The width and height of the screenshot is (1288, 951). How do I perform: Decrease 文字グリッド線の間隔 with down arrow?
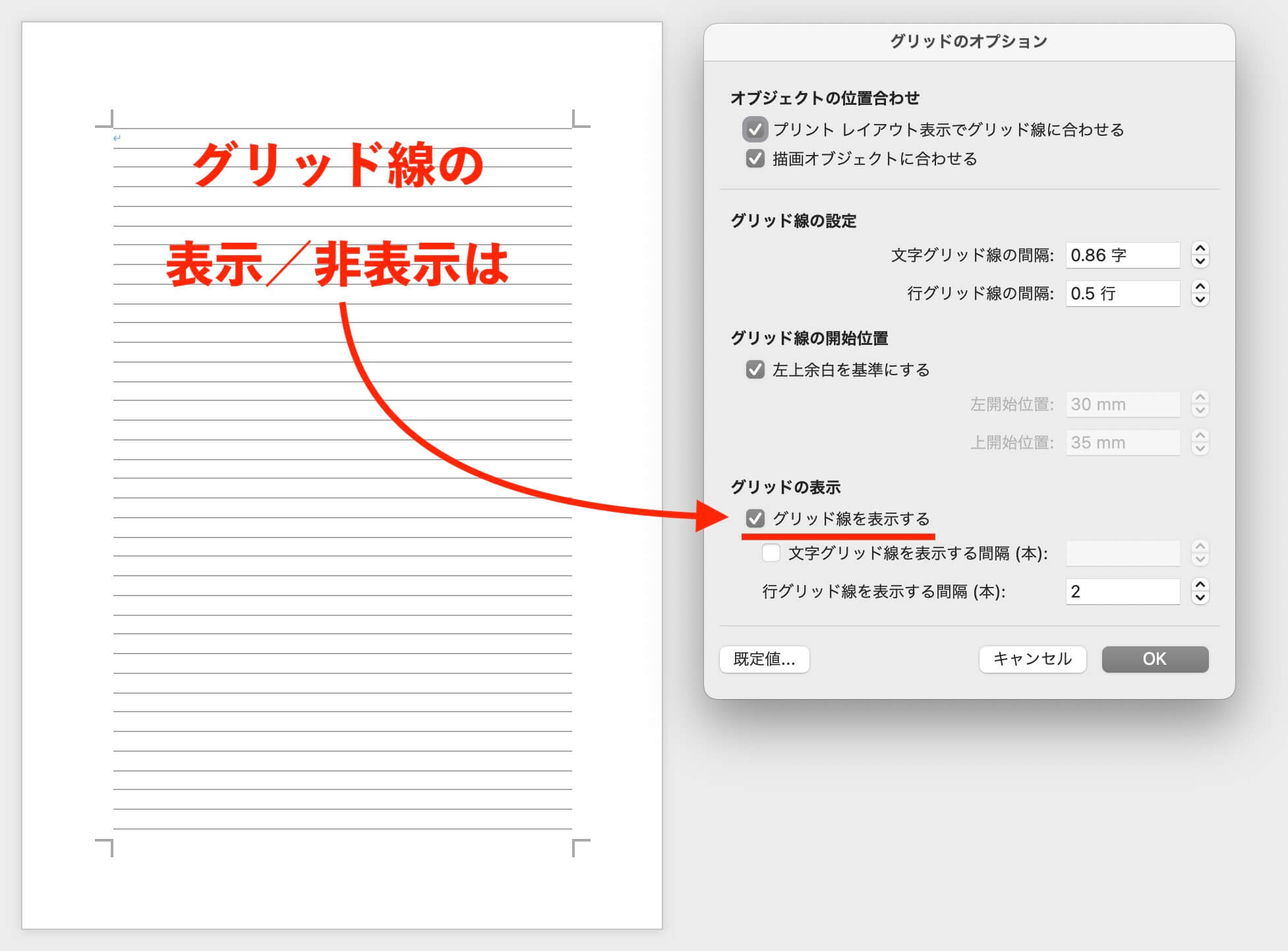tap(1200, 261)
